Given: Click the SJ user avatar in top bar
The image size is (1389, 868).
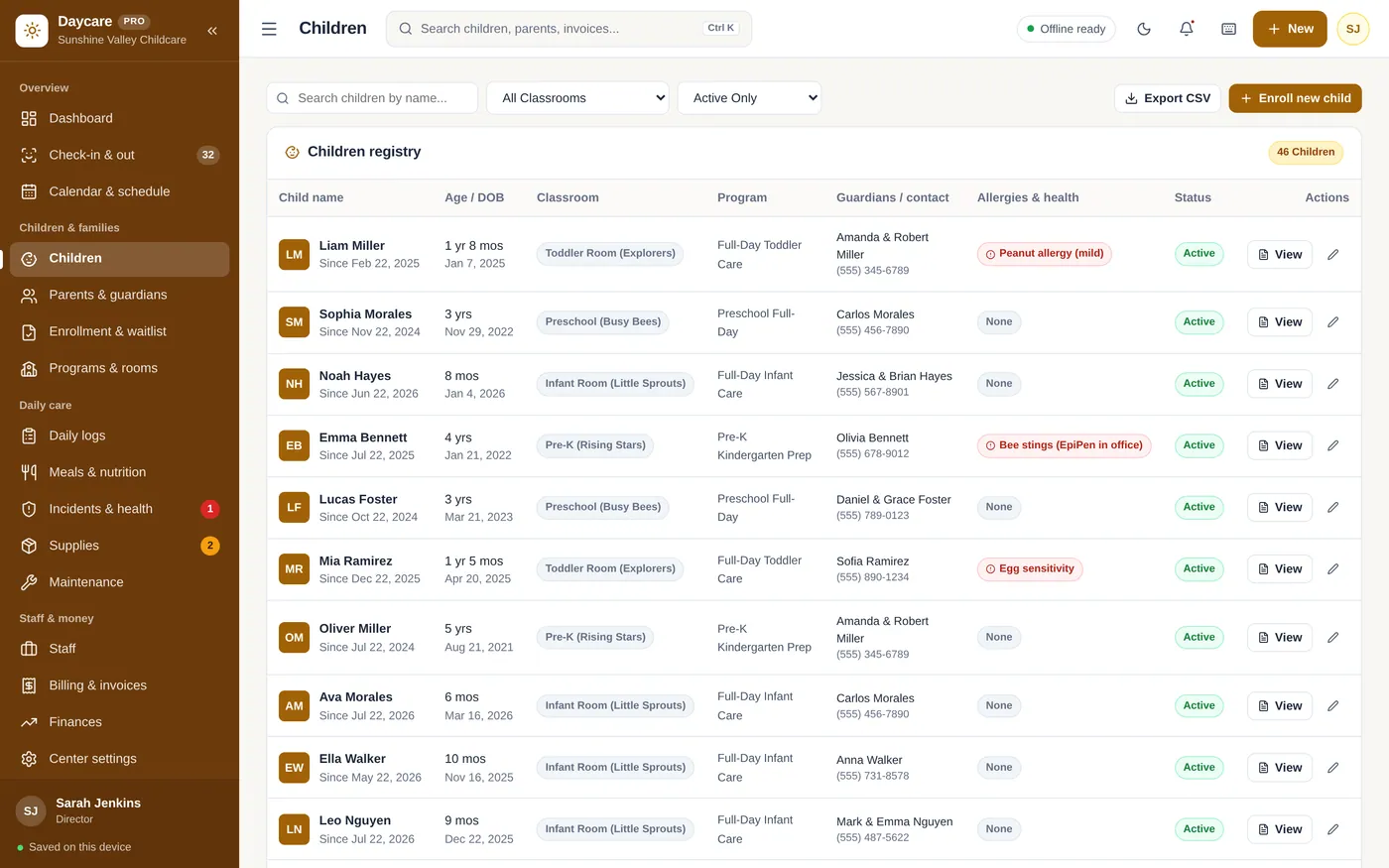Looking at the screenshot, I should pyautogui.click(x=1353, y=29).
